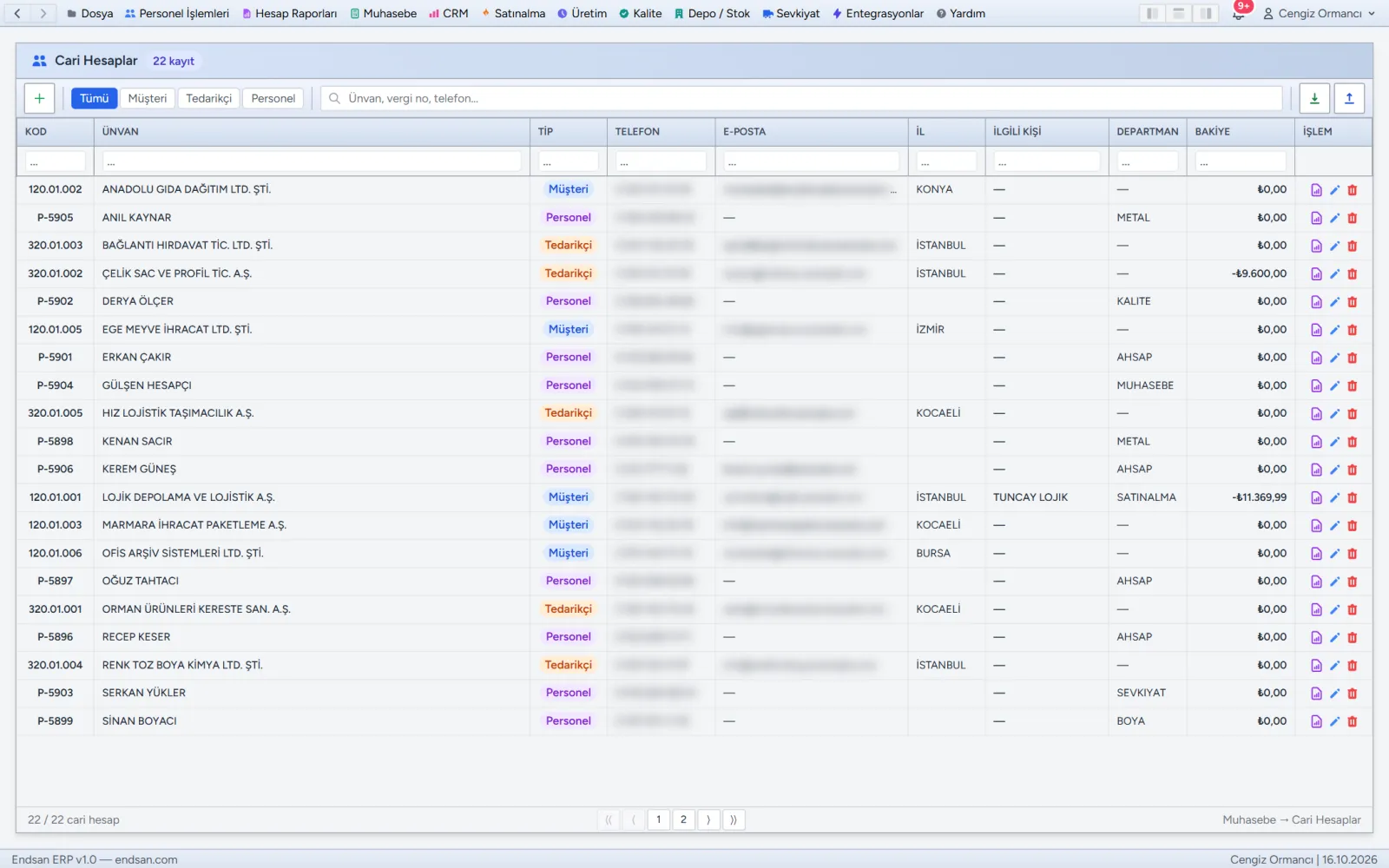The width and height of the screenshot is (1389, 868).
Task: Select the TUNCAY LOJIK contact cell
Action: pyautogui.click(x=1047, y=497)
